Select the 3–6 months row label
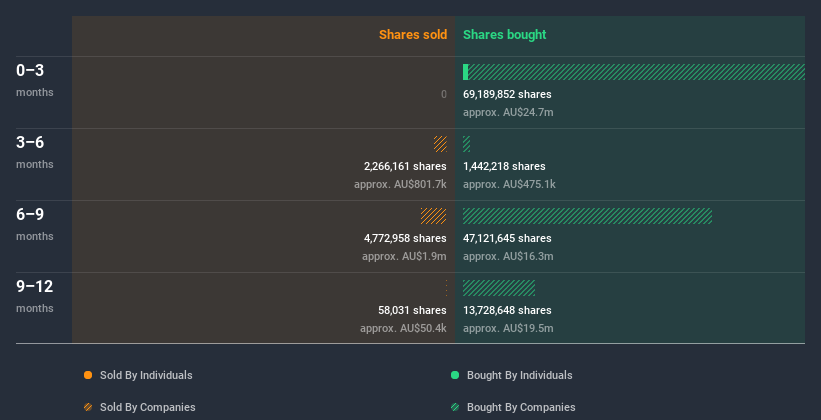The image size is (821, 420). click(x=35, y=152)
